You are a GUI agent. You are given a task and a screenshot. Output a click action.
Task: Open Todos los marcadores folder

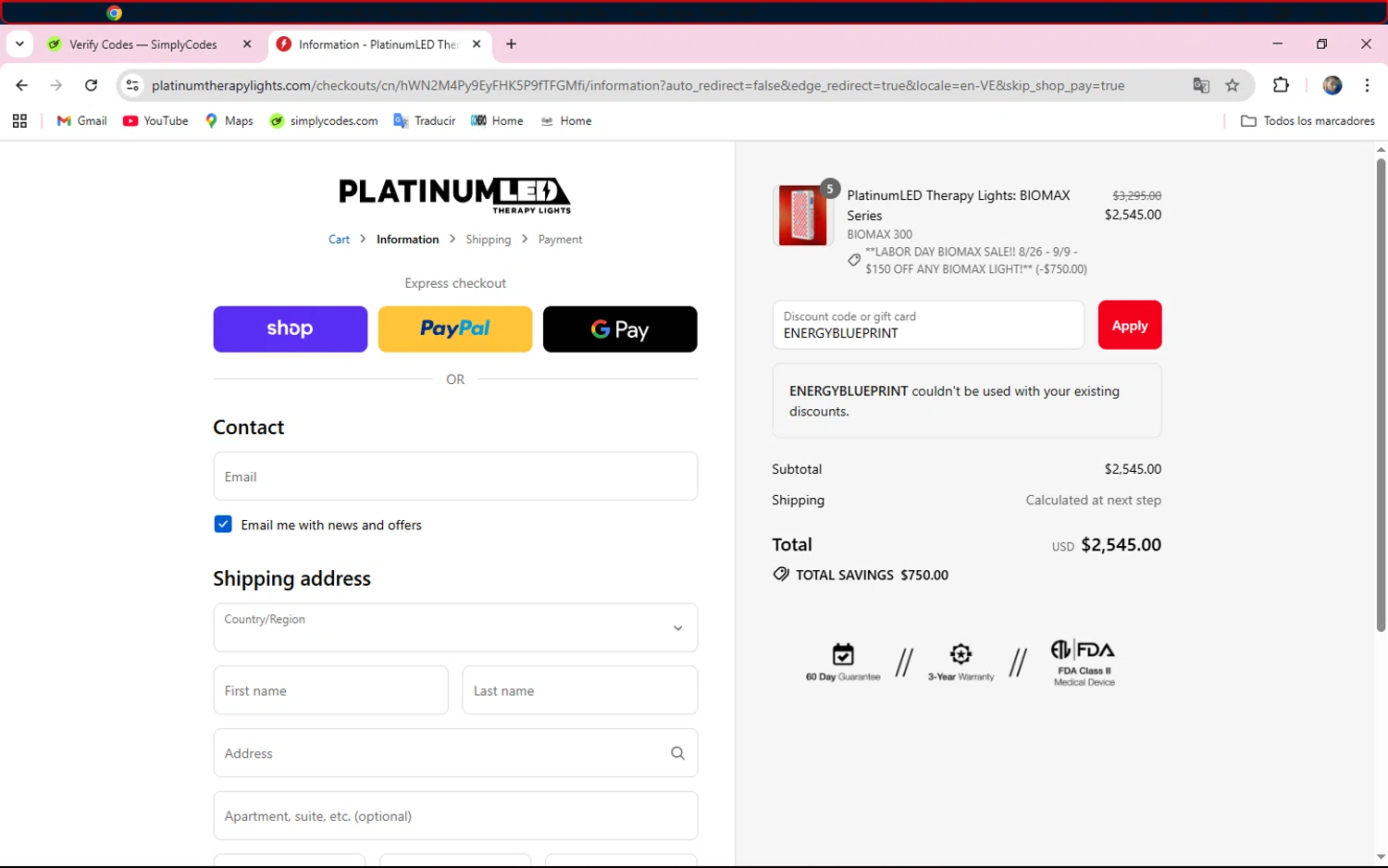(x=1307, y=121)
